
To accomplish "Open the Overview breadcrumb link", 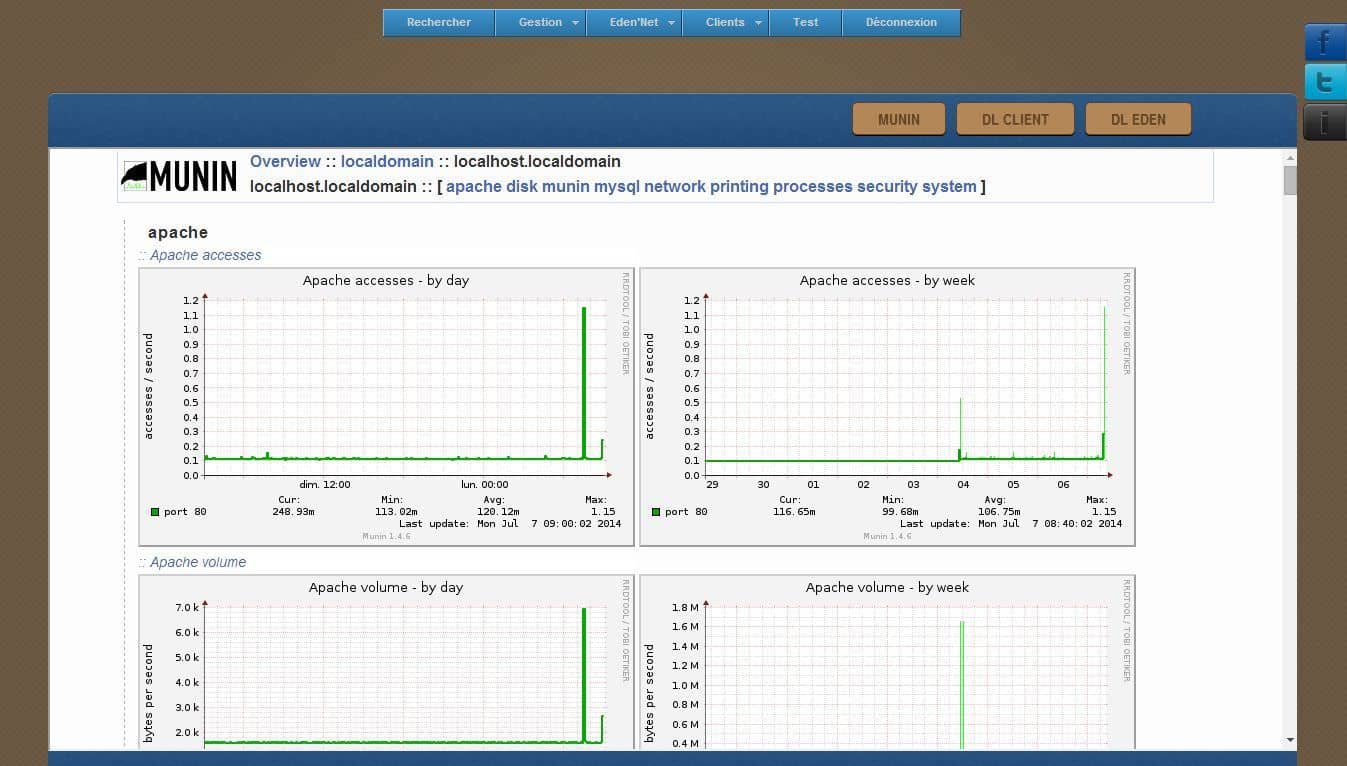I will click(x=285, y=161).
